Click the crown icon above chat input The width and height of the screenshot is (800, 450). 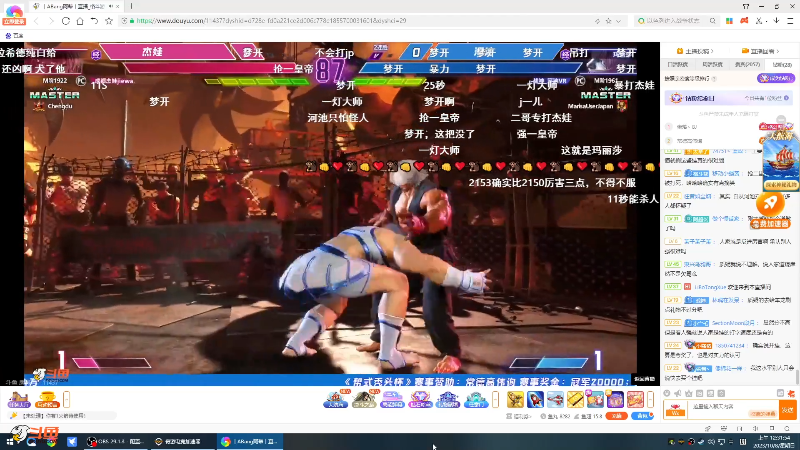pyautogui.click(x=689, y=393)
